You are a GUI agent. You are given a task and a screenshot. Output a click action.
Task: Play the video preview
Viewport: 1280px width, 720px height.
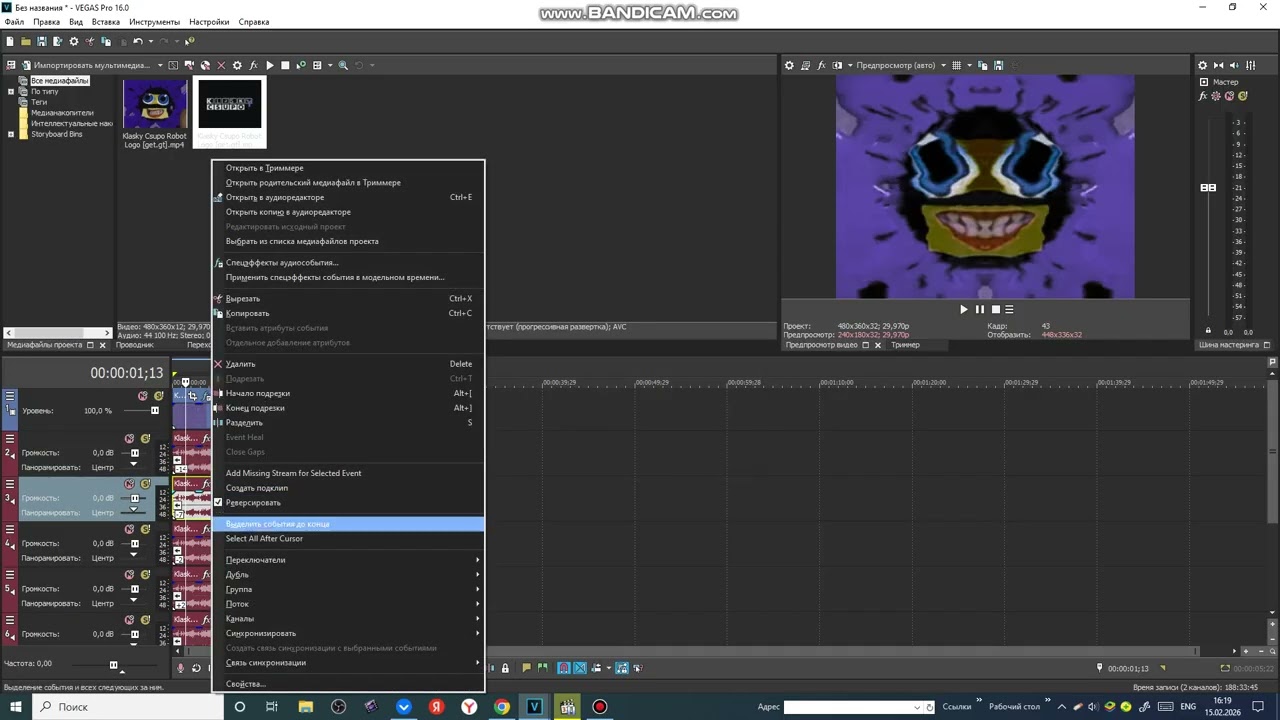point(964,309)
